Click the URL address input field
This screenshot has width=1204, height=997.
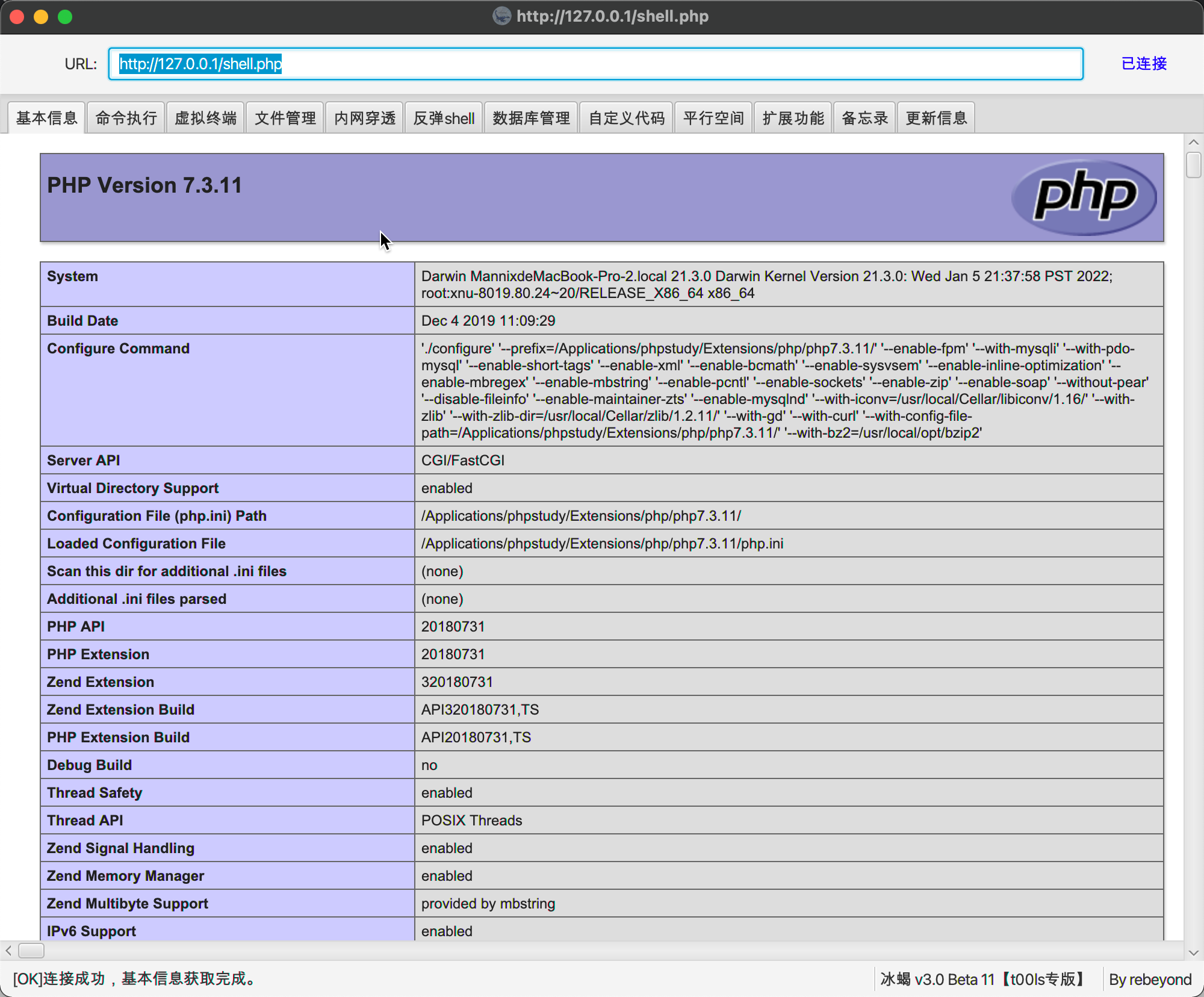tap(596, 64)
